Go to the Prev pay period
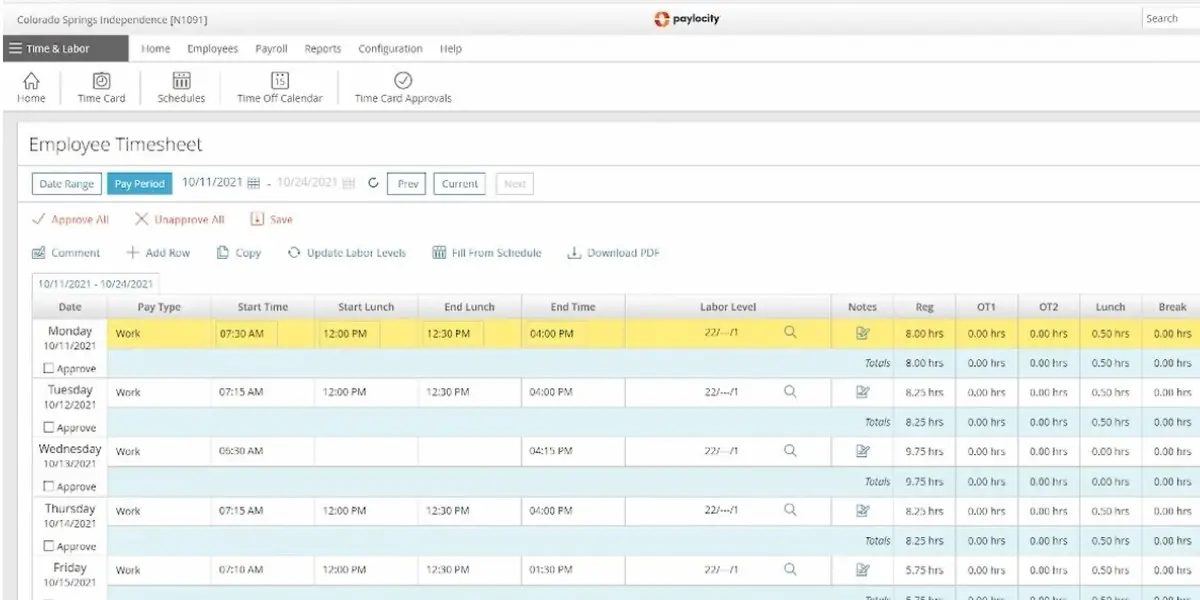1200x600 pixels. click(x=408, y=184)
